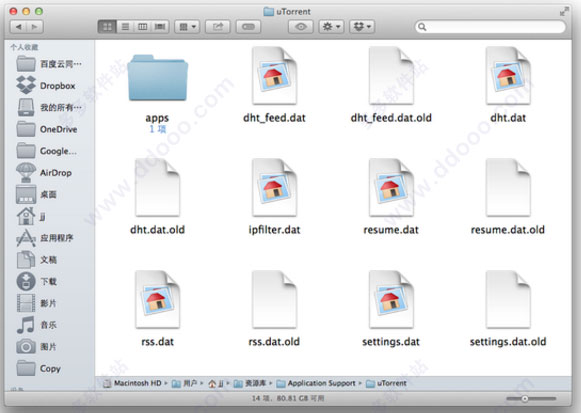Open Music in the sidebar
581x413 pixels.
[x=36, y=325]
